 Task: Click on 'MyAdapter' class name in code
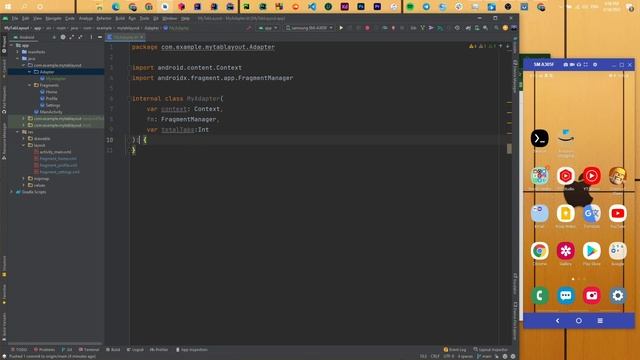pyautogui.click(x=203, y=98)
